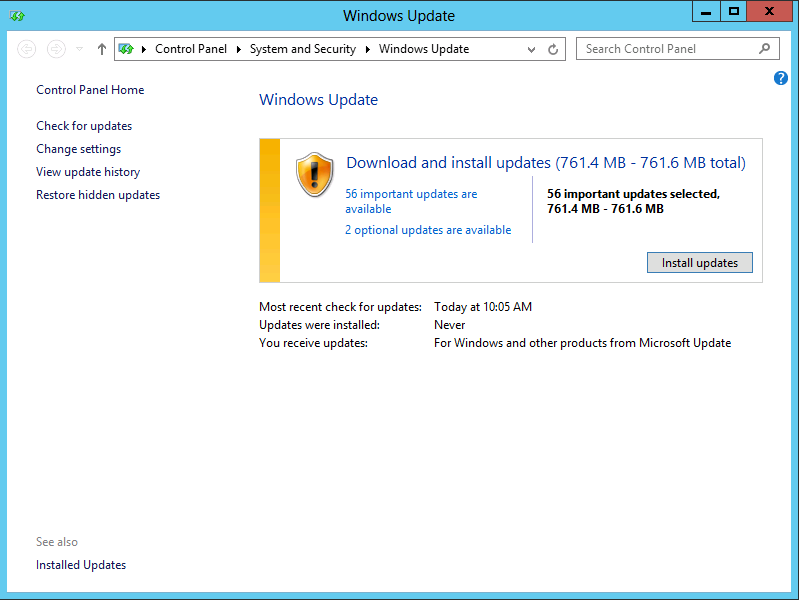Click Check for updates
799x600 pixels.
[84, 126]
